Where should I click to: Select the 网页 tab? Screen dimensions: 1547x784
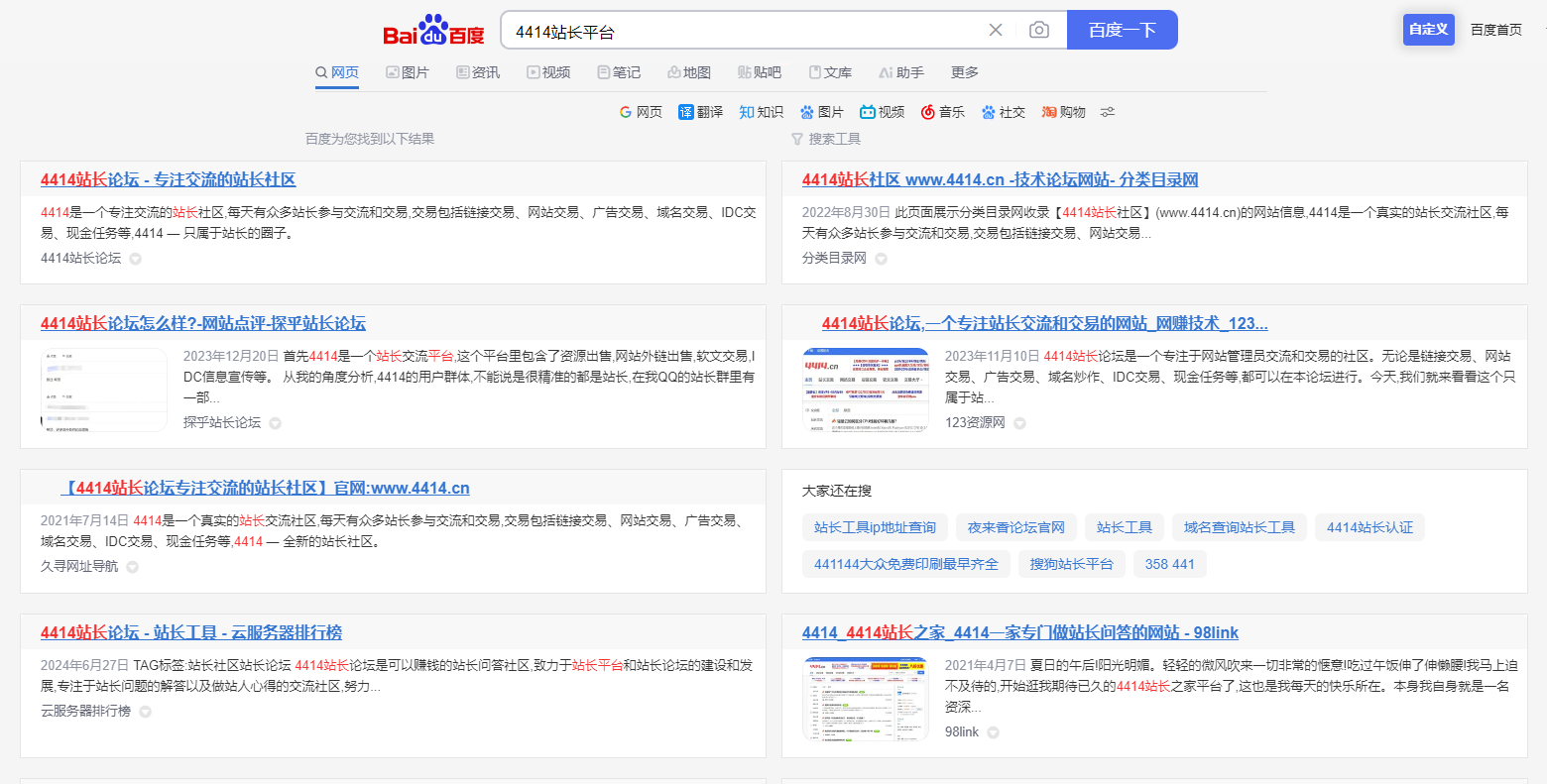(337, 72)
